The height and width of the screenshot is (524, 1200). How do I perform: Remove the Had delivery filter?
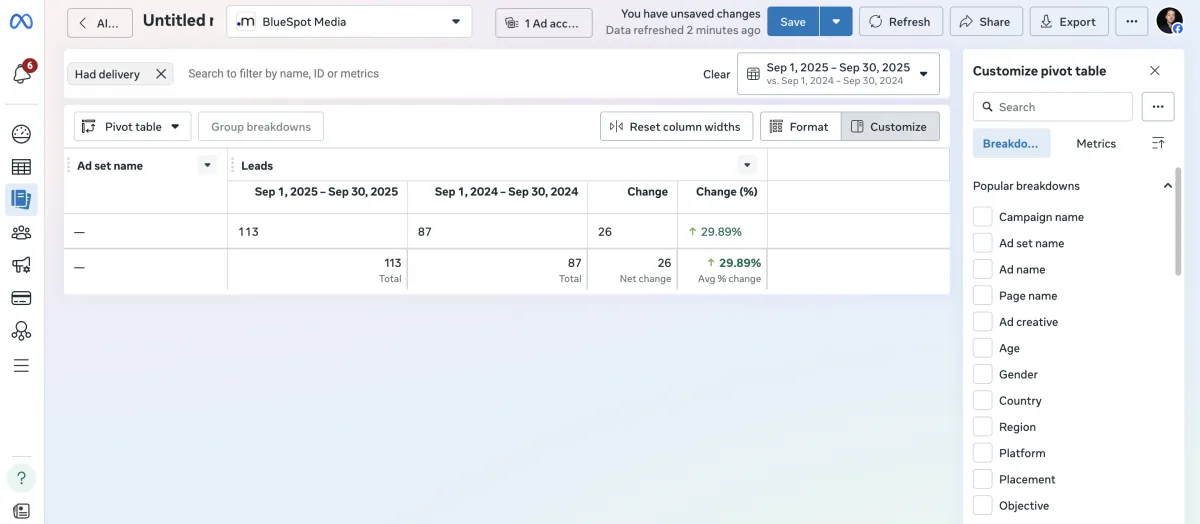point(161,74)
